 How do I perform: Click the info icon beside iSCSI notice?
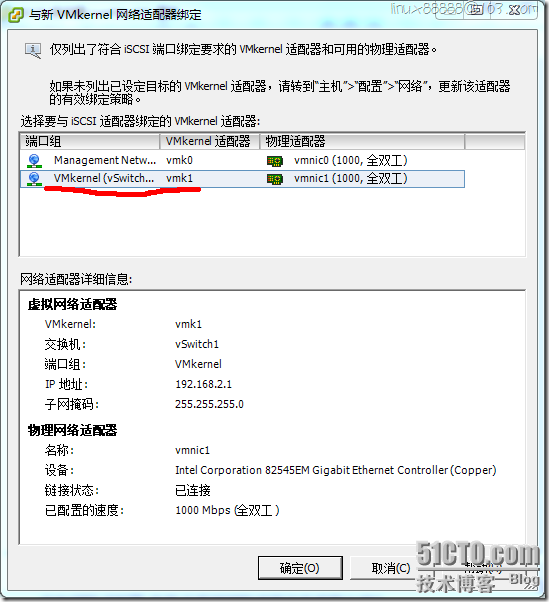pos(33,51)
